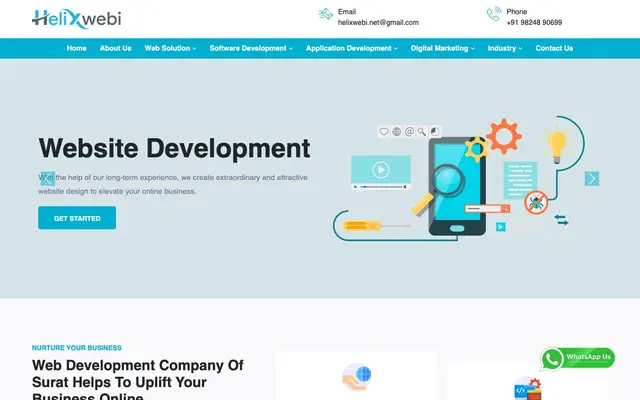
Task: Click the email envelope icon in header
Action: tap(325, 14)
